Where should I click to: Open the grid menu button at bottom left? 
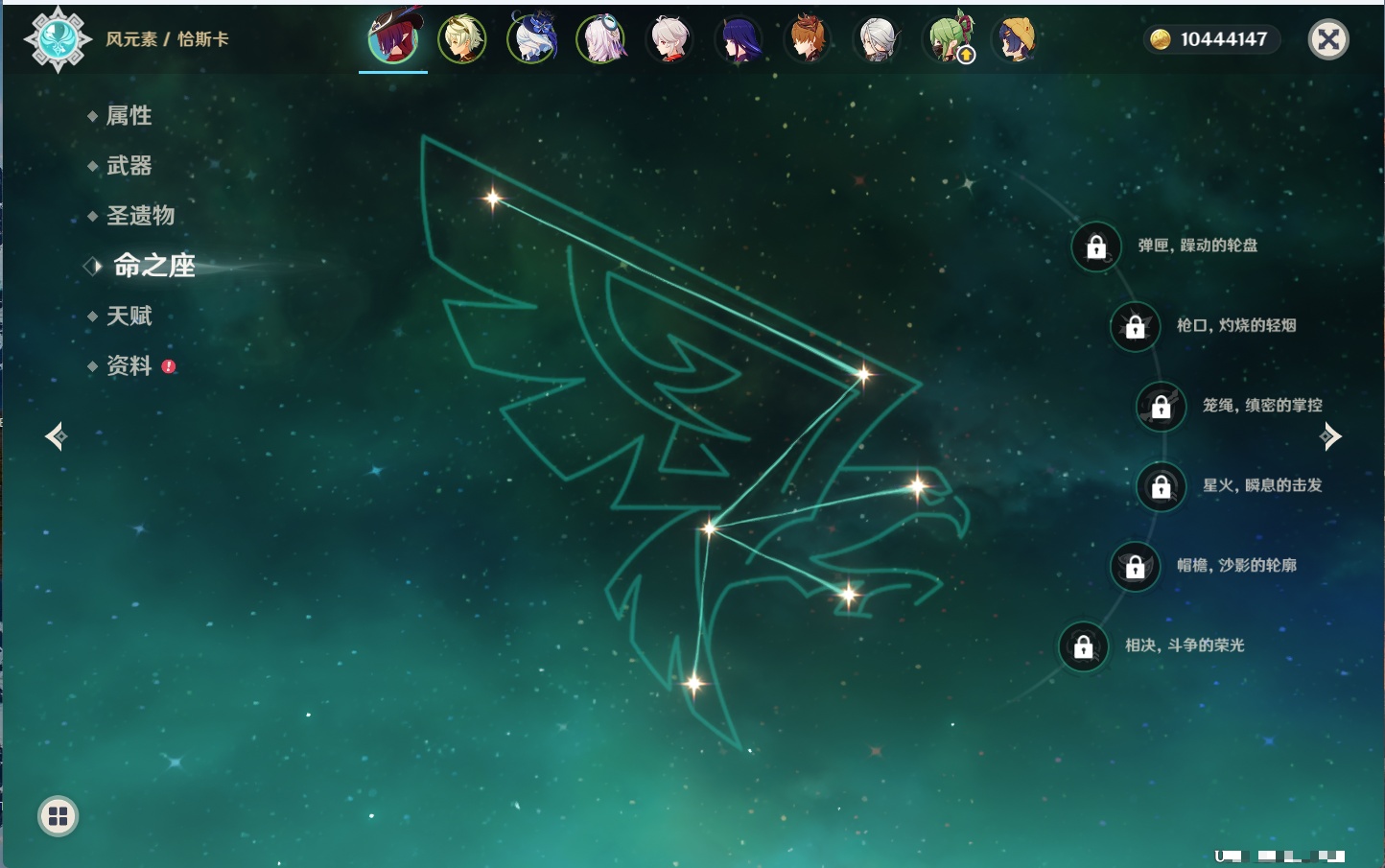58,816
